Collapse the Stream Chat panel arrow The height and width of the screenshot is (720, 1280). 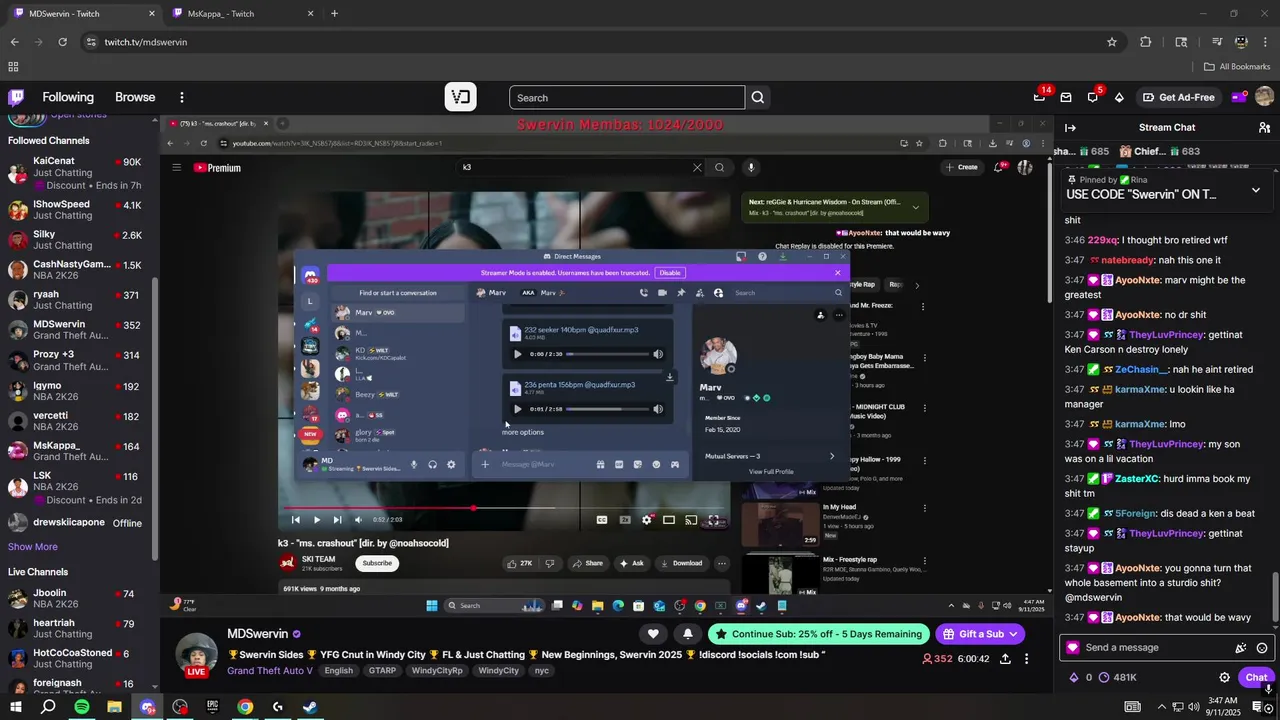(x=1070, y=127)
